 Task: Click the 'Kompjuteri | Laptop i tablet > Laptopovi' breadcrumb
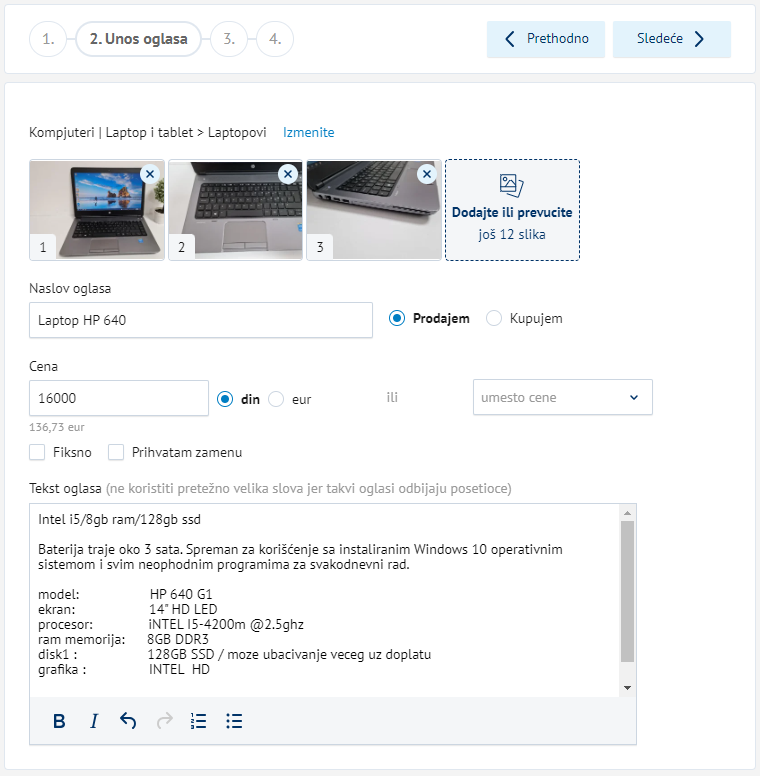point(148,132)
